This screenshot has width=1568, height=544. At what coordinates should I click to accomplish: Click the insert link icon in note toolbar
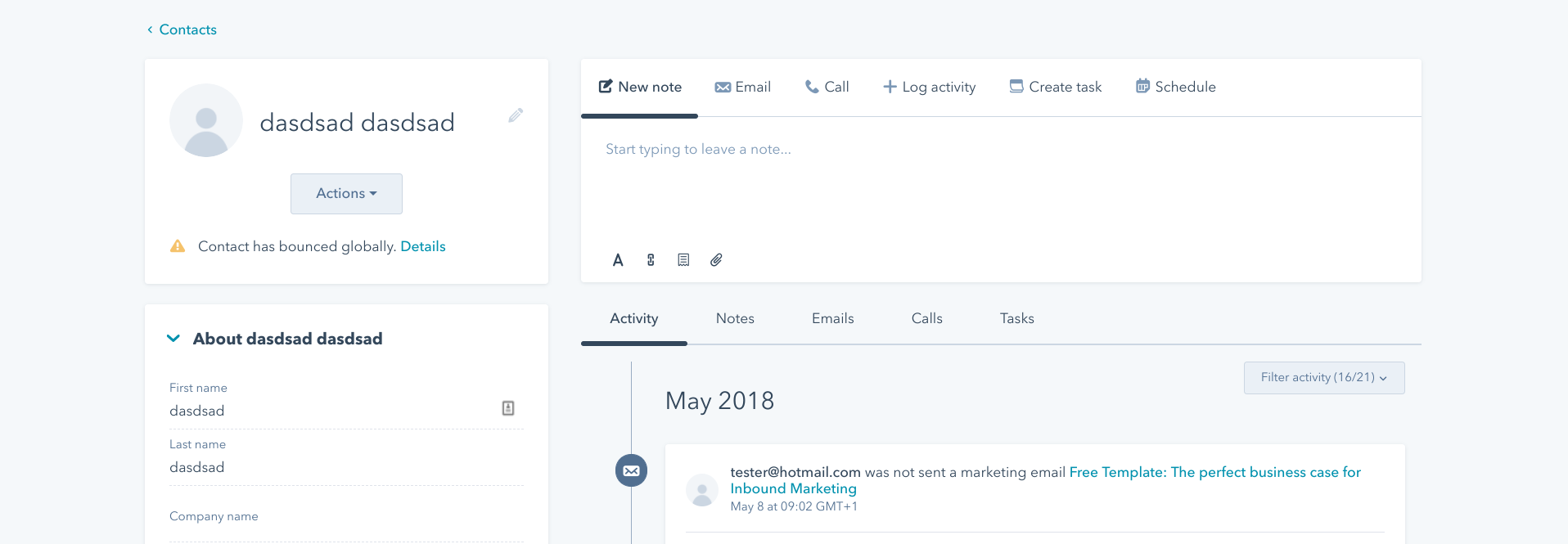(651, 260)
